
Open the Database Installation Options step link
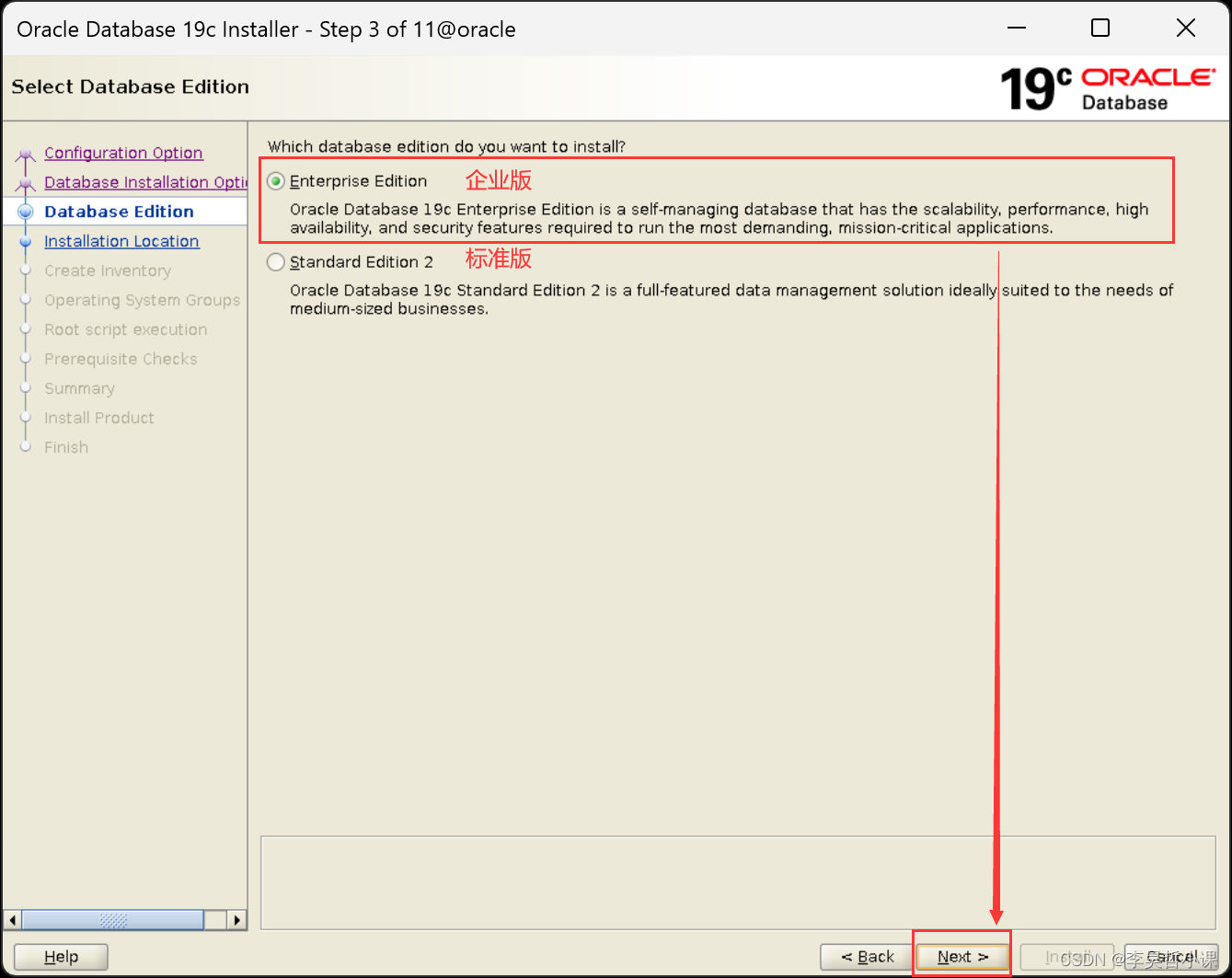click(145, 182)
